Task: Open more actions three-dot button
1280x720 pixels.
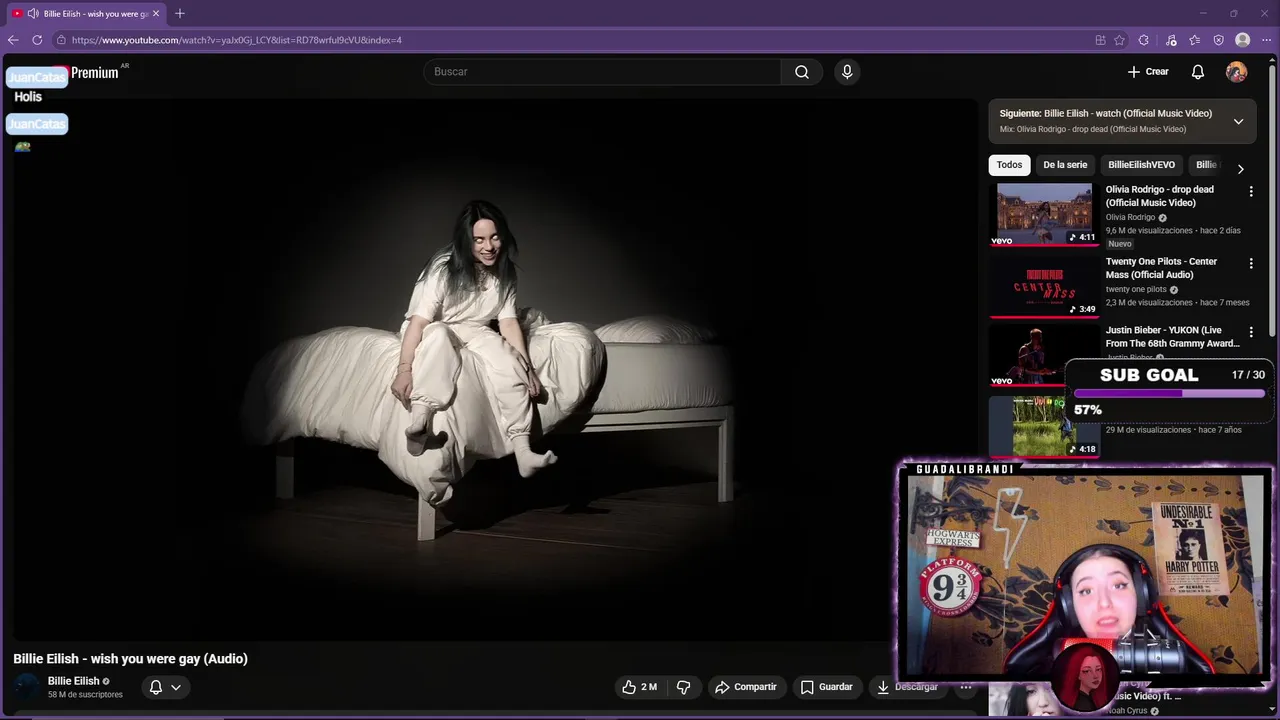Action: [x=966, y=687]
